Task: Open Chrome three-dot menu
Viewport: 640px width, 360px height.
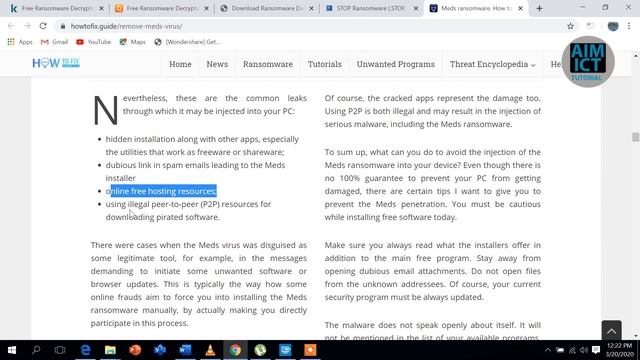Action: (x=629, y=26)
